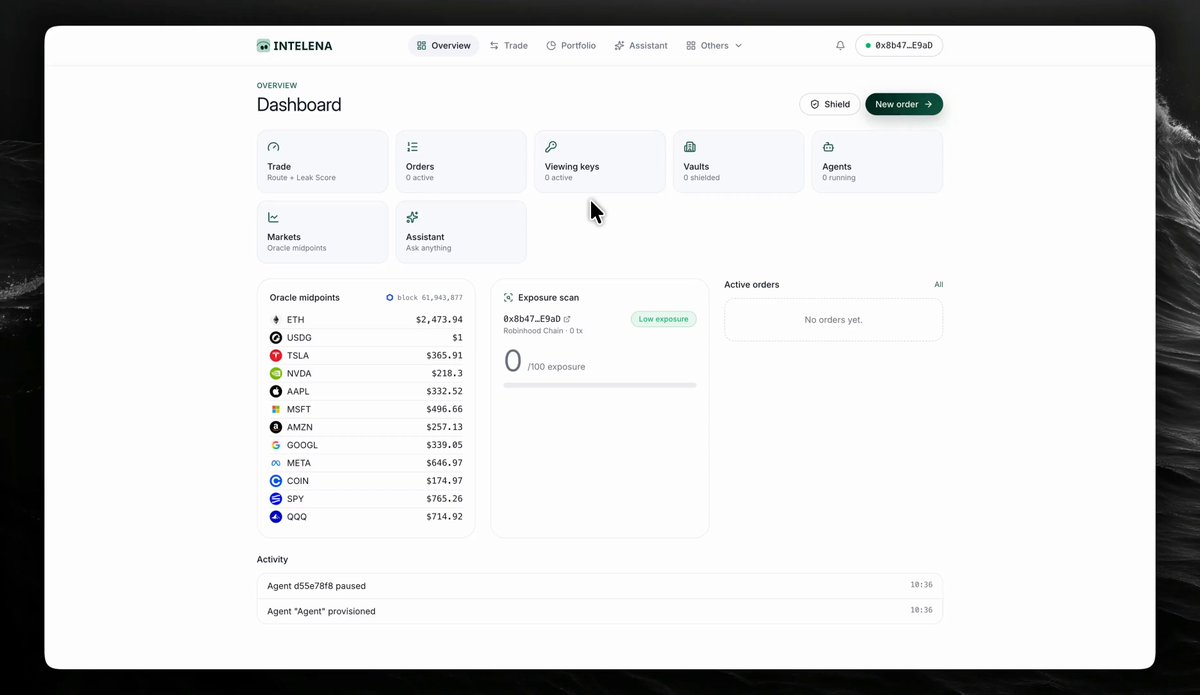Click the exposure score progress bar
Viewport: 1200px width, 695px height.
click(600, 385)
